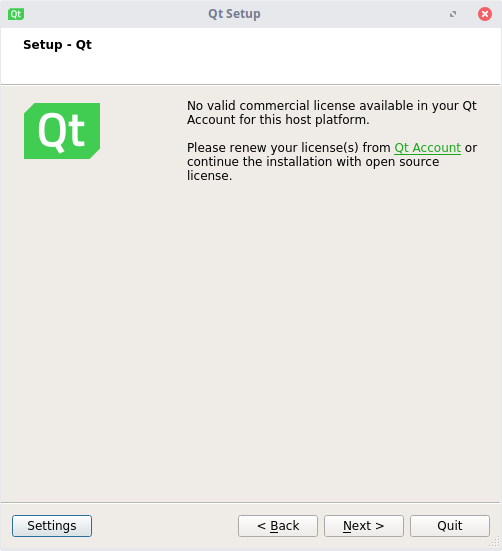Image resolution: width=502 pixels, height=551 pixels.
Task: Click the large green Qt logo
Action: 62,131
